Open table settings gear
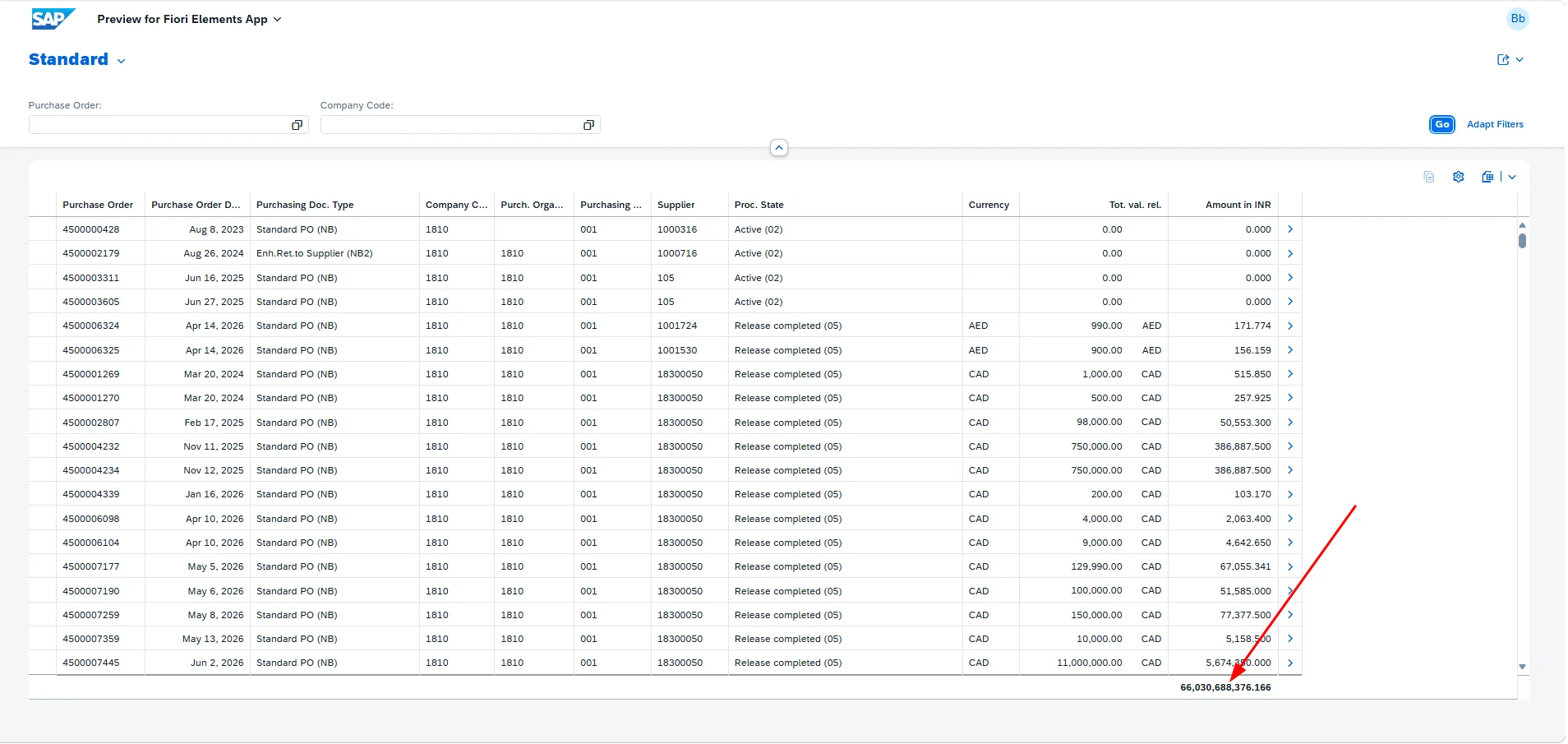 pos(1459,177)
